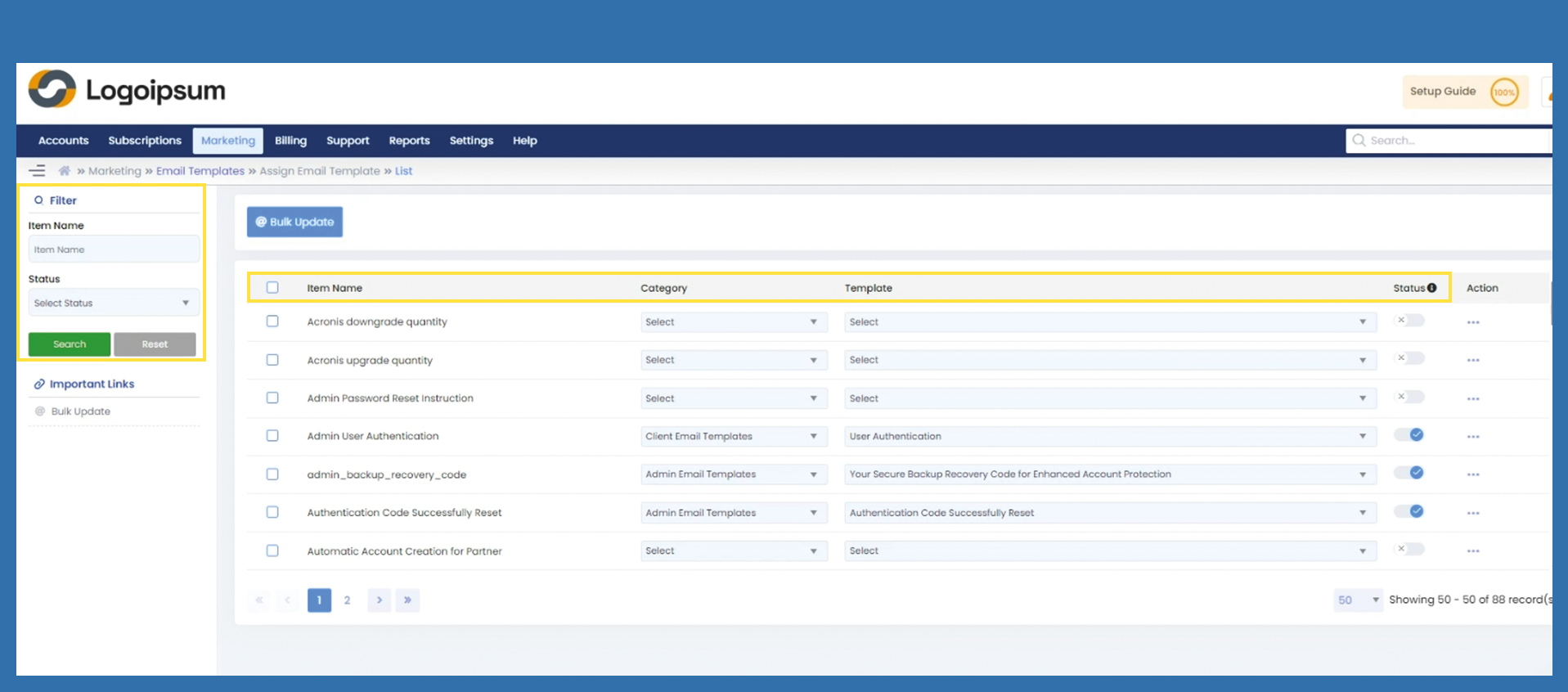
Task: Tick checkbox for Admin Password Reset Instruction
Action: coord(272,398)
